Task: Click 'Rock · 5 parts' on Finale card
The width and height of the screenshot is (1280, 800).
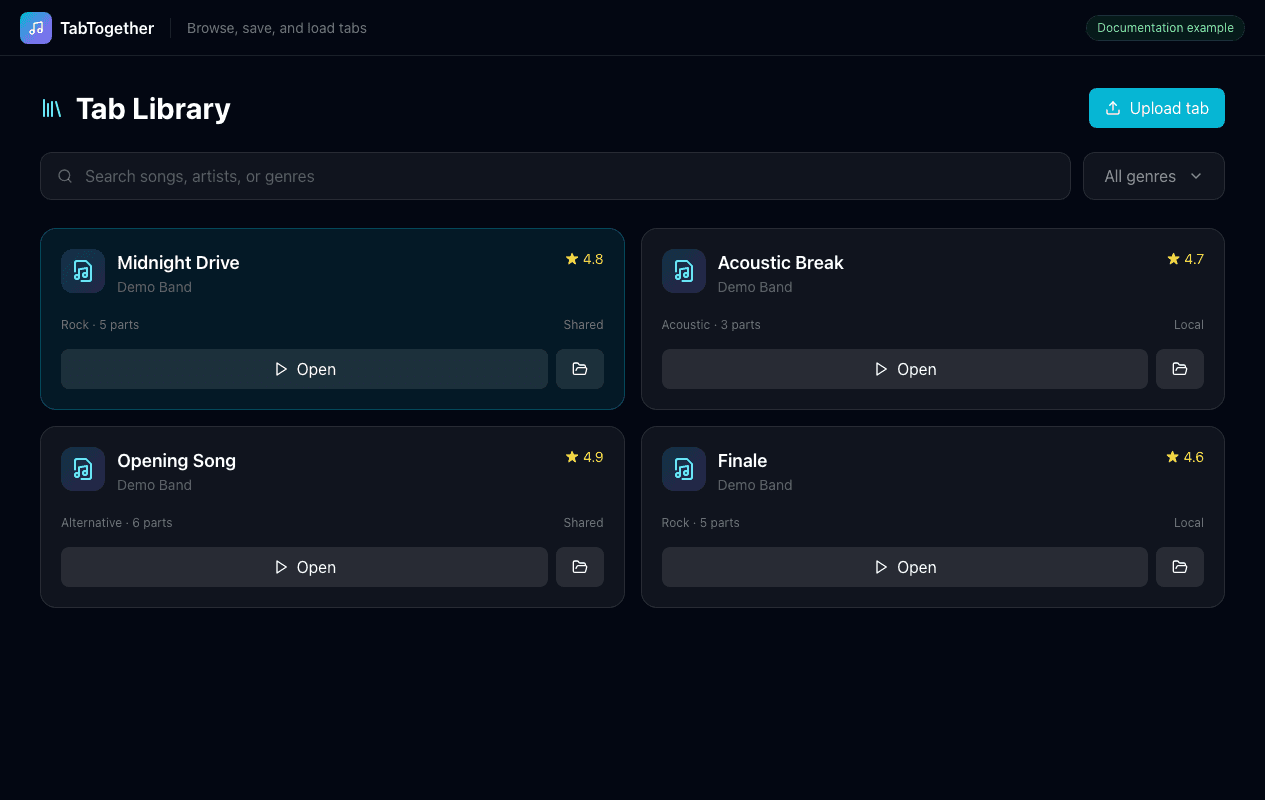Action: tap(701, 523)
